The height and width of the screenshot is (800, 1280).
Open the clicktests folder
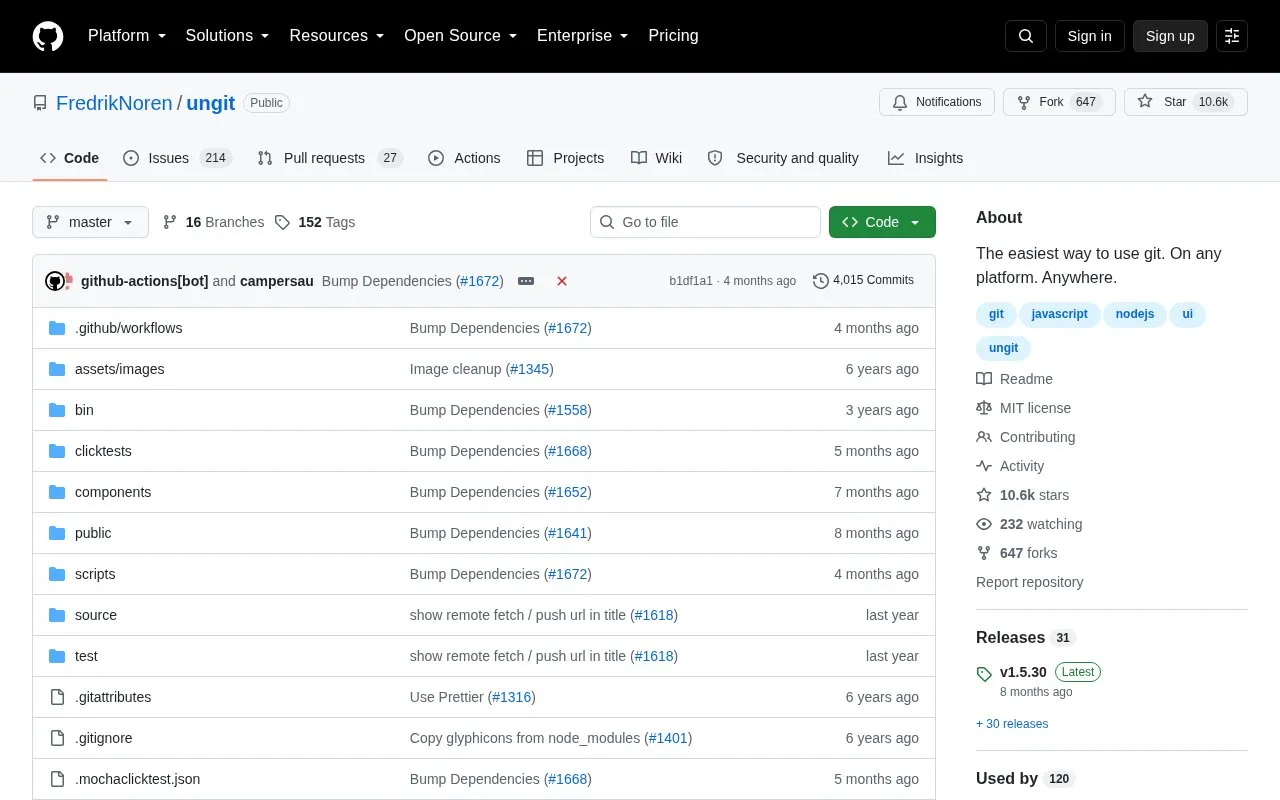pyautogui.click(x=103, y=451)
